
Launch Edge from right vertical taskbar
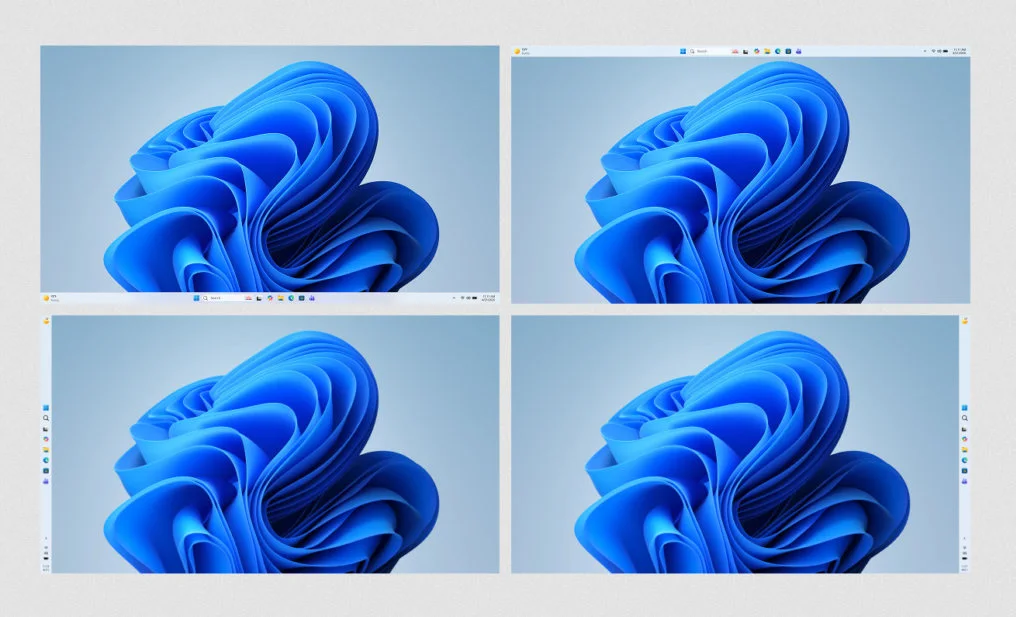point(965,460)
